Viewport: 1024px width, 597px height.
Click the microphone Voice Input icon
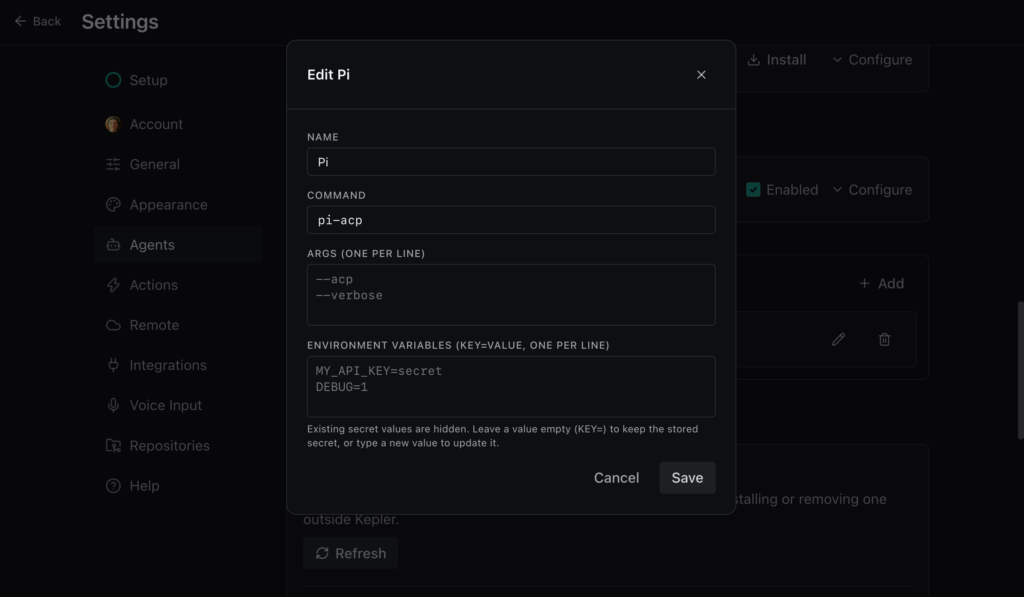click(113, 406)
